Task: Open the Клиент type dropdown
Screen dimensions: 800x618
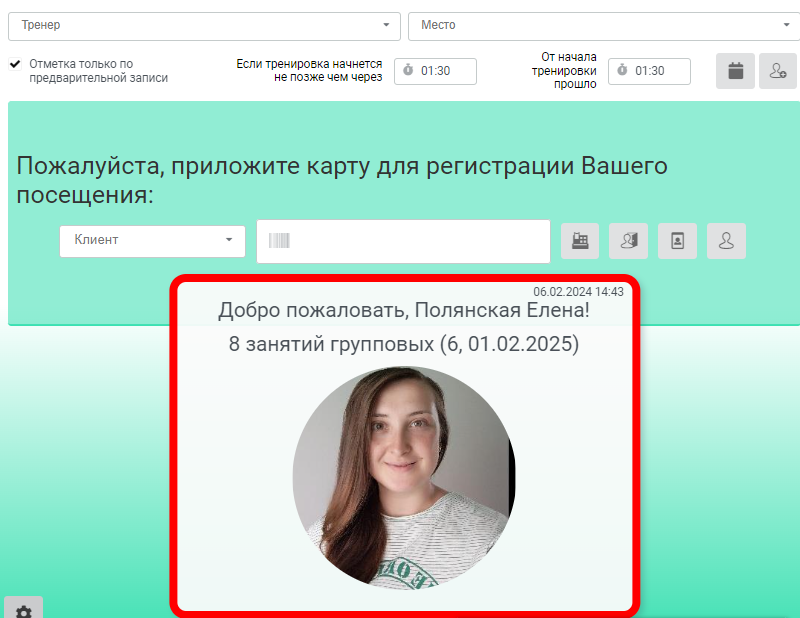Action: [x=153, y=241]
